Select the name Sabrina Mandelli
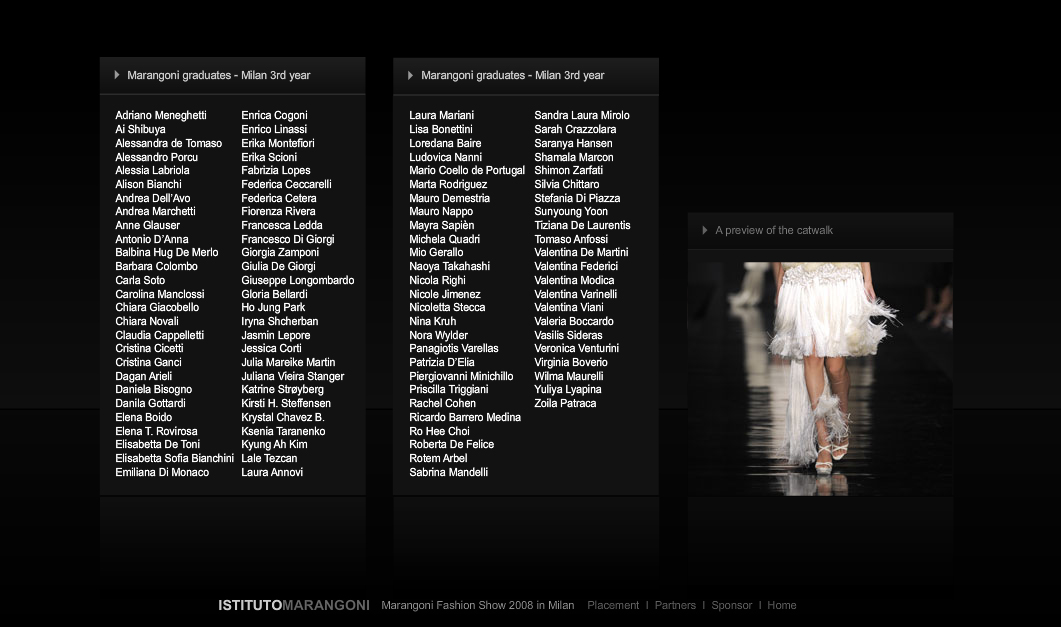Screen dimensions: 1061x627 tap(449, 472)
